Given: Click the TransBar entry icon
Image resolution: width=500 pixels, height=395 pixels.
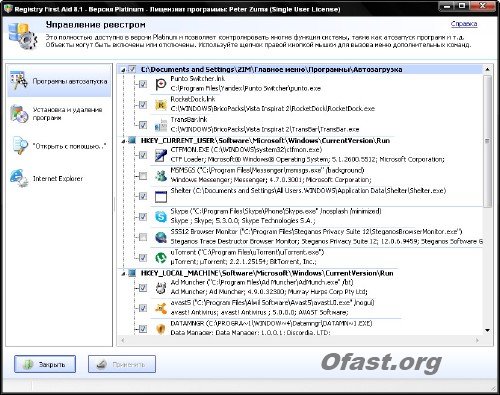Looking at the screenshot, I should point(161,125).
